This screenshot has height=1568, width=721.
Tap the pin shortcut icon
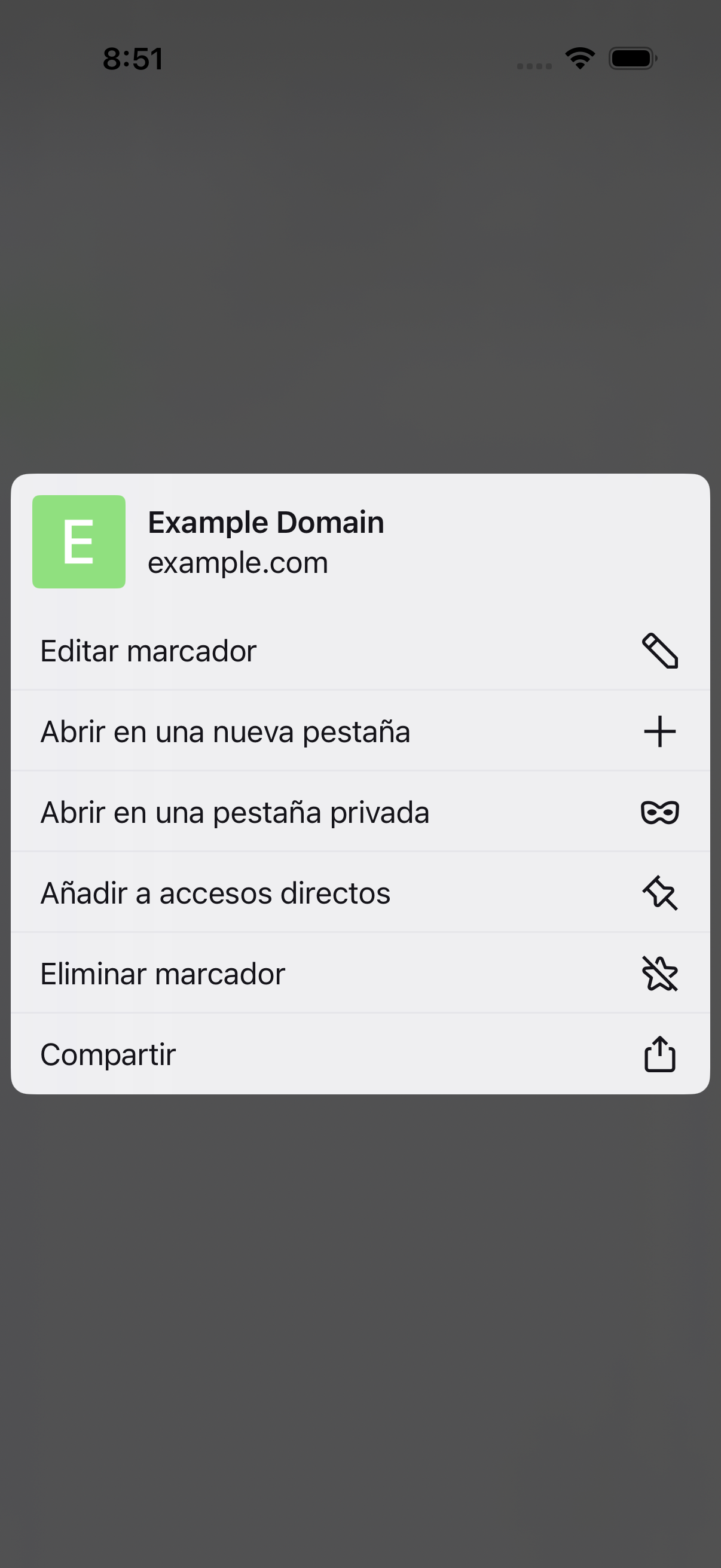pos(659,893)
